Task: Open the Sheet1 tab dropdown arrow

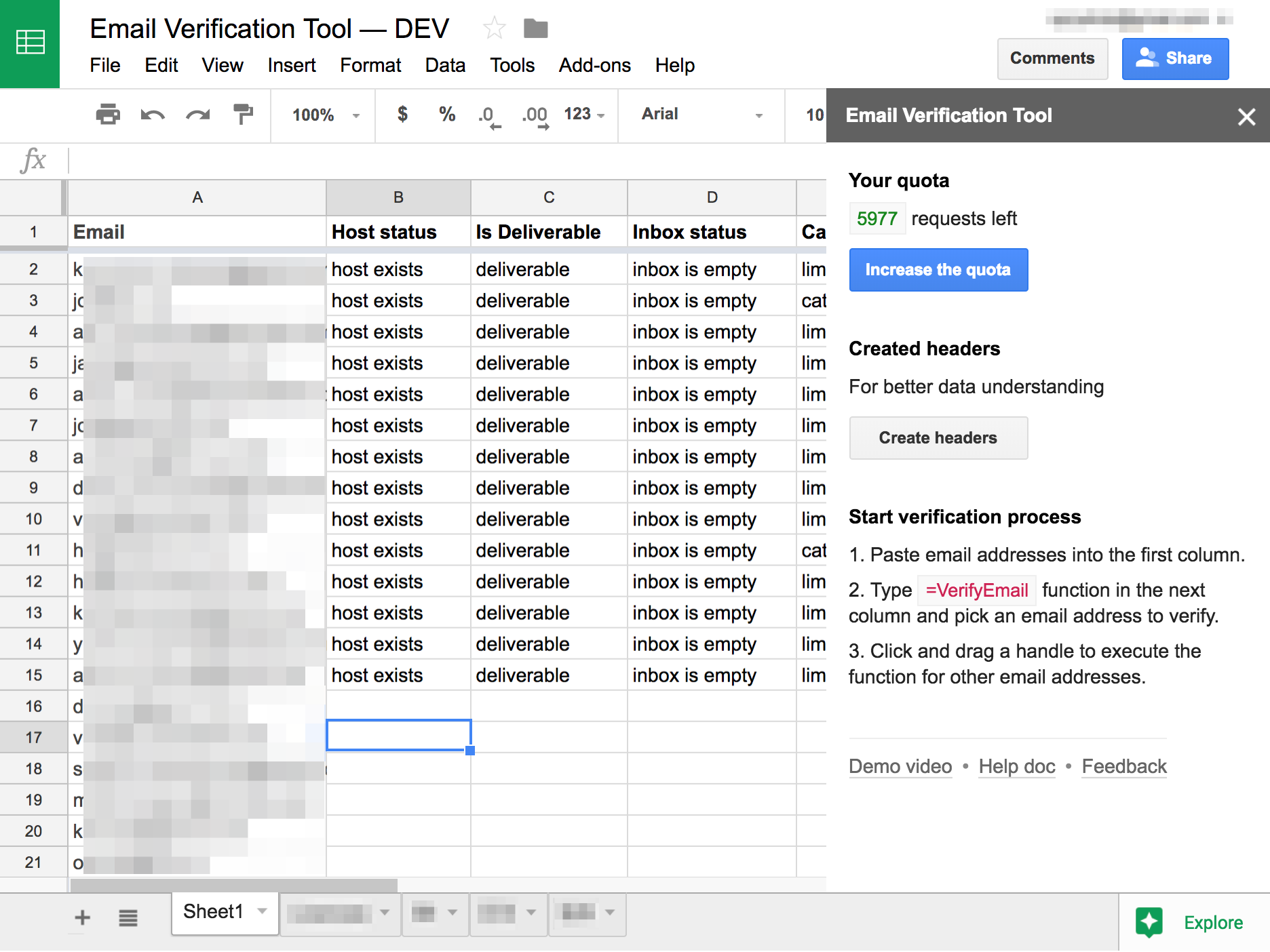Action: point(262,911)
